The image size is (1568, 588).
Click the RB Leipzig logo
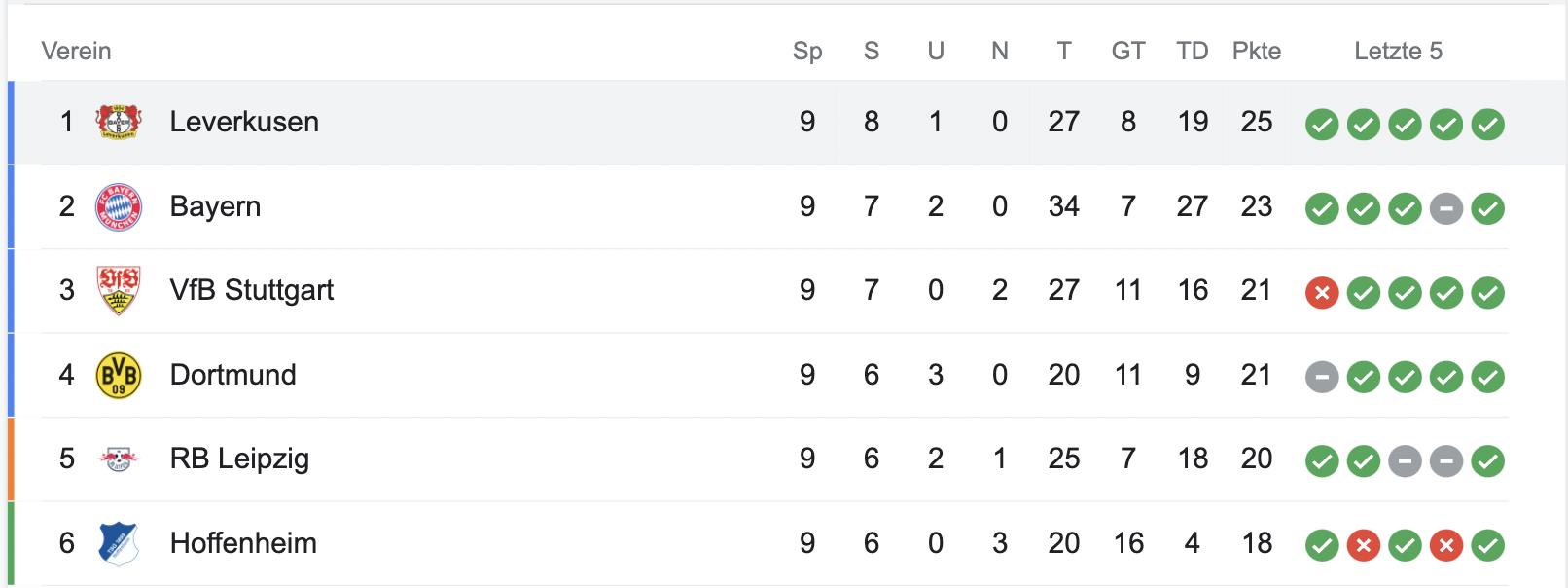pyautogui.click(x=119, y=459)
